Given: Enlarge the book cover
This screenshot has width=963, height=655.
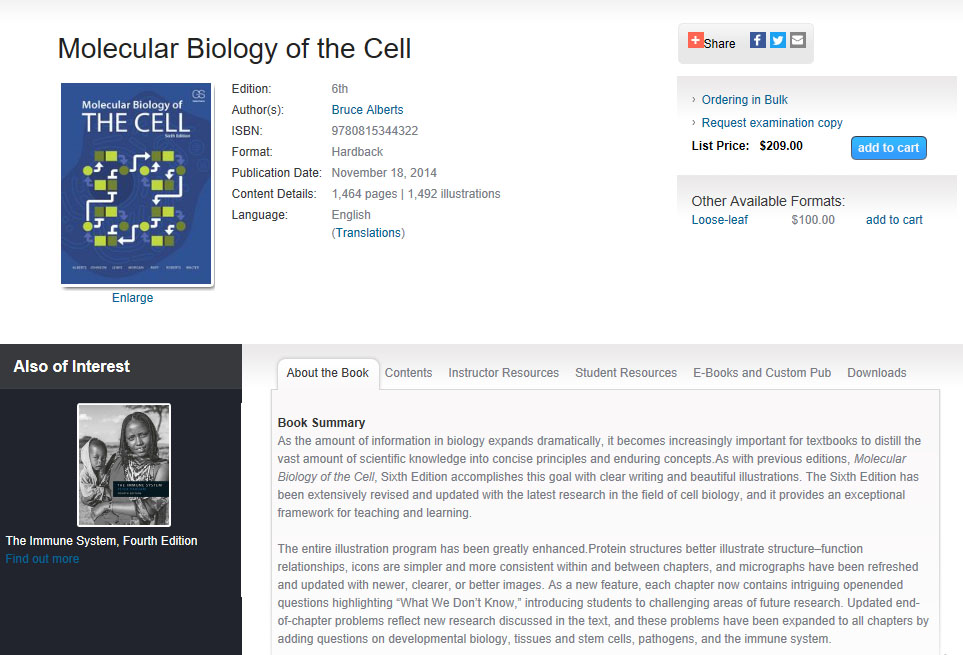Looking at the screenshot, I should [x=132, y=298].
